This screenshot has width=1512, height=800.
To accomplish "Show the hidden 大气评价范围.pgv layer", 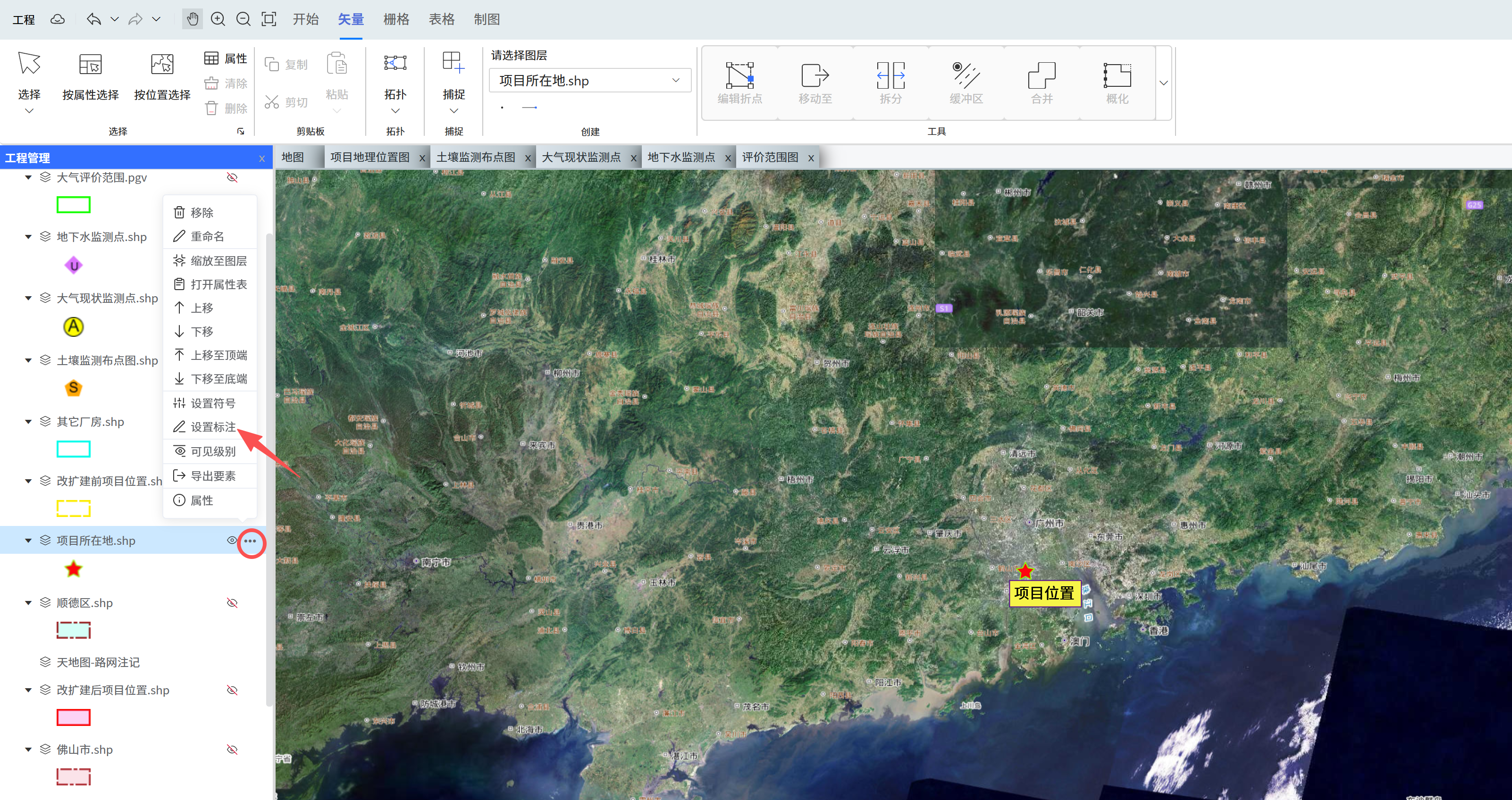I will (233, 177).
